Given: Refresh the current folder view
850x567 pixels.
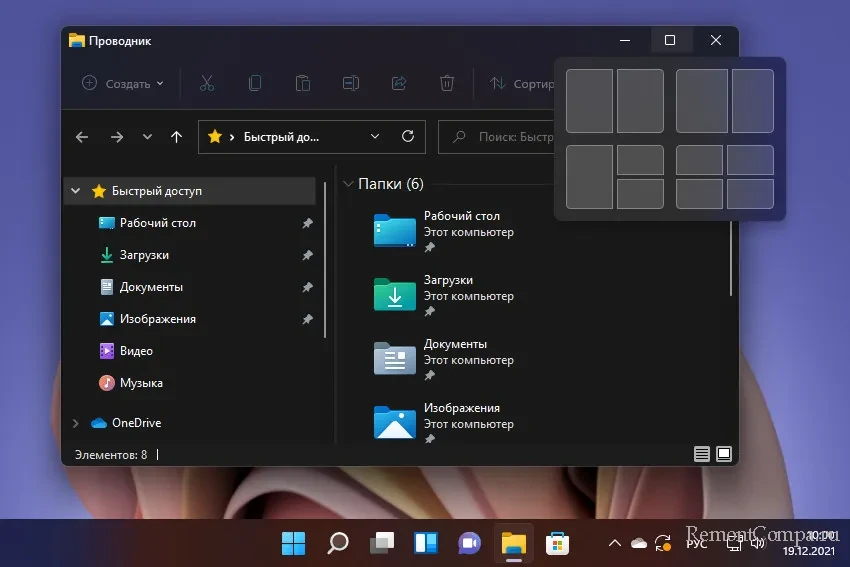Looking at the screenshot, I should [407, 137].
